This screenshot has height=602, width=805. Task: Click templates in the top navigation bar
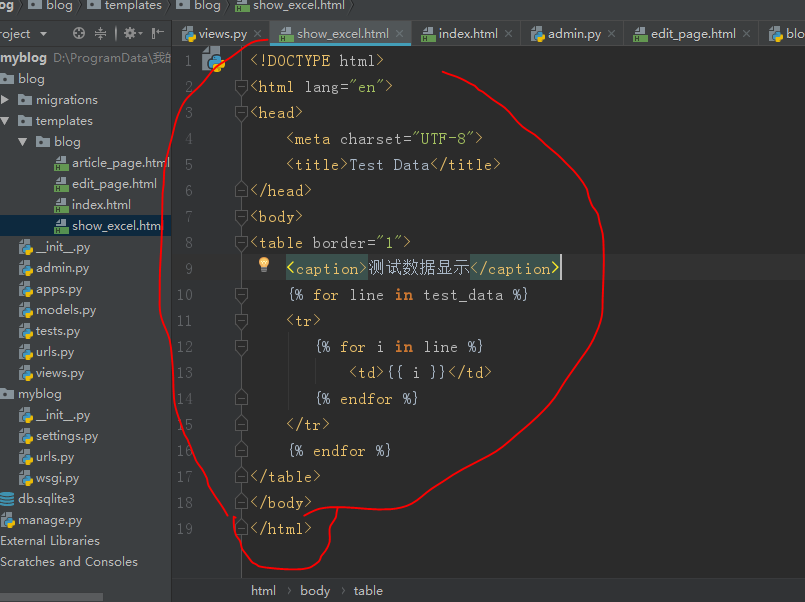click(x=133, y=6)
